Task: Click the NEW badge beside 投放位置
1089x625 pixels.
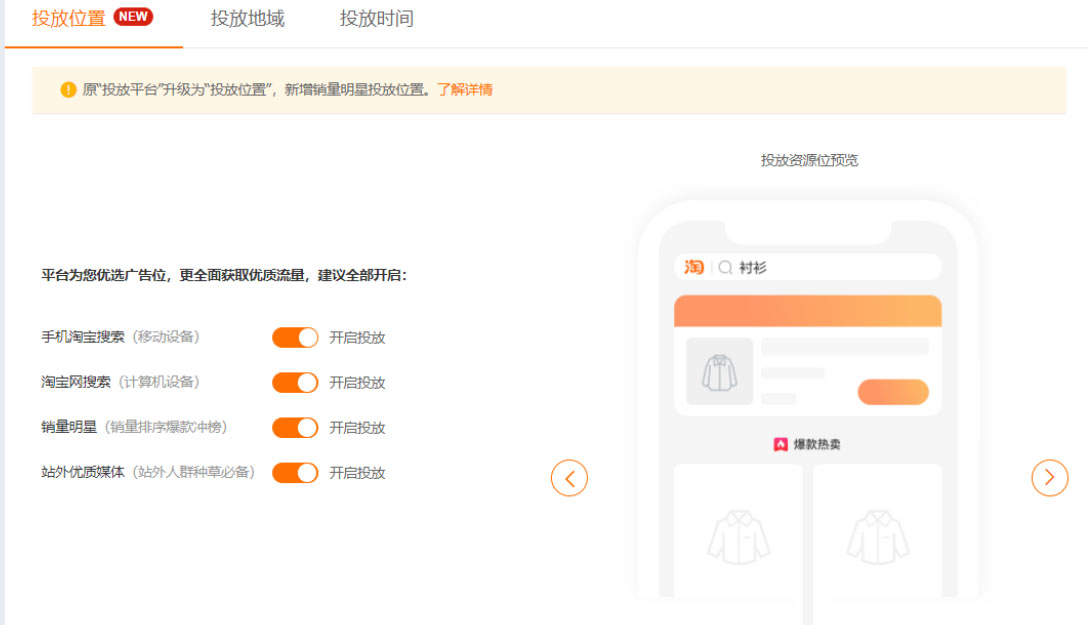Action: click(133, 17)
